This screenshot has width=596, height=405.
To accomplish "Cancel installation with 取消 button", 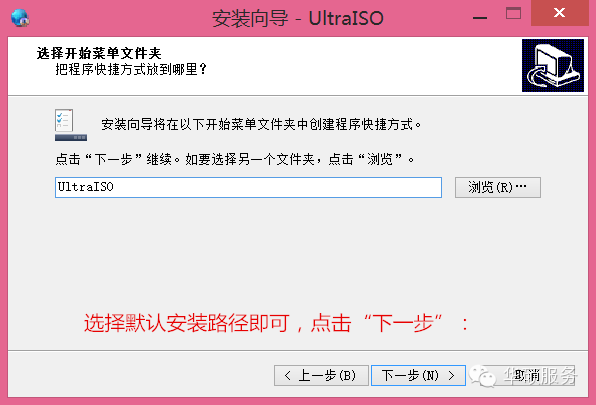I will tap(528, 376).
